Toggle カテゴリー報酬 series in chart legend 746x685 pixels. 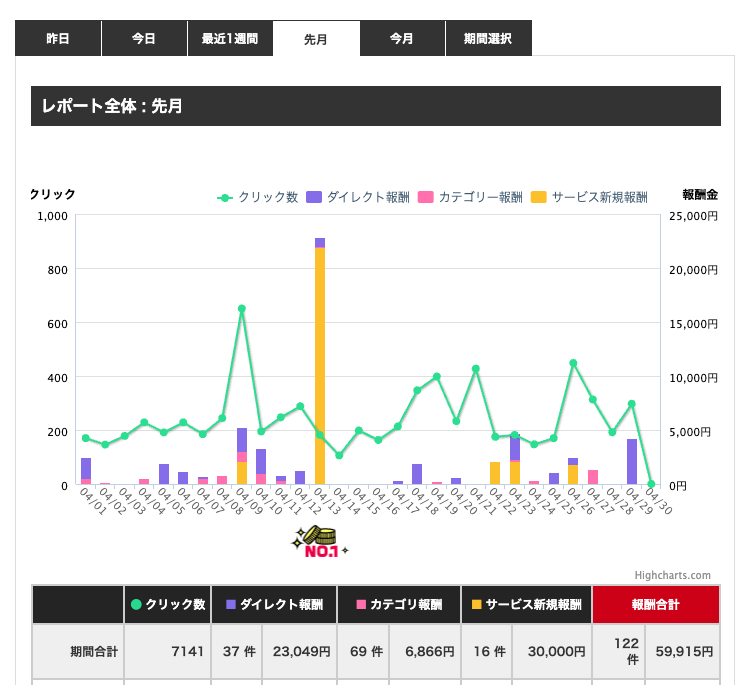(x=470, y=197)
